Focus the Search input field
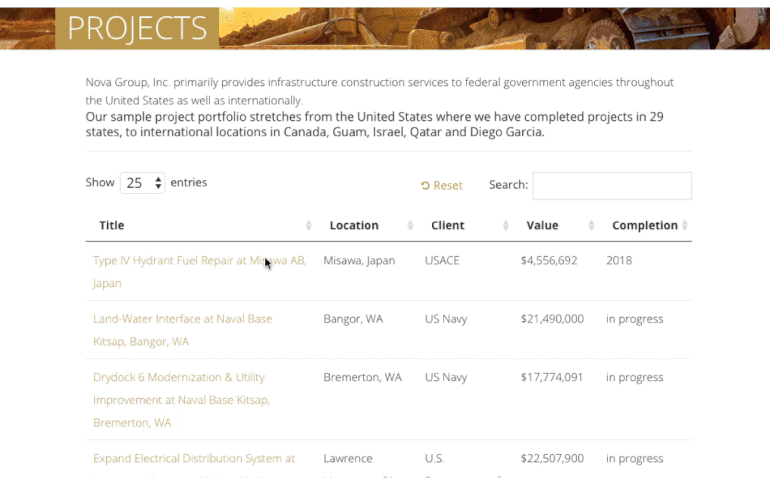This screenshot has height=484, width=770. coord(611,186)
